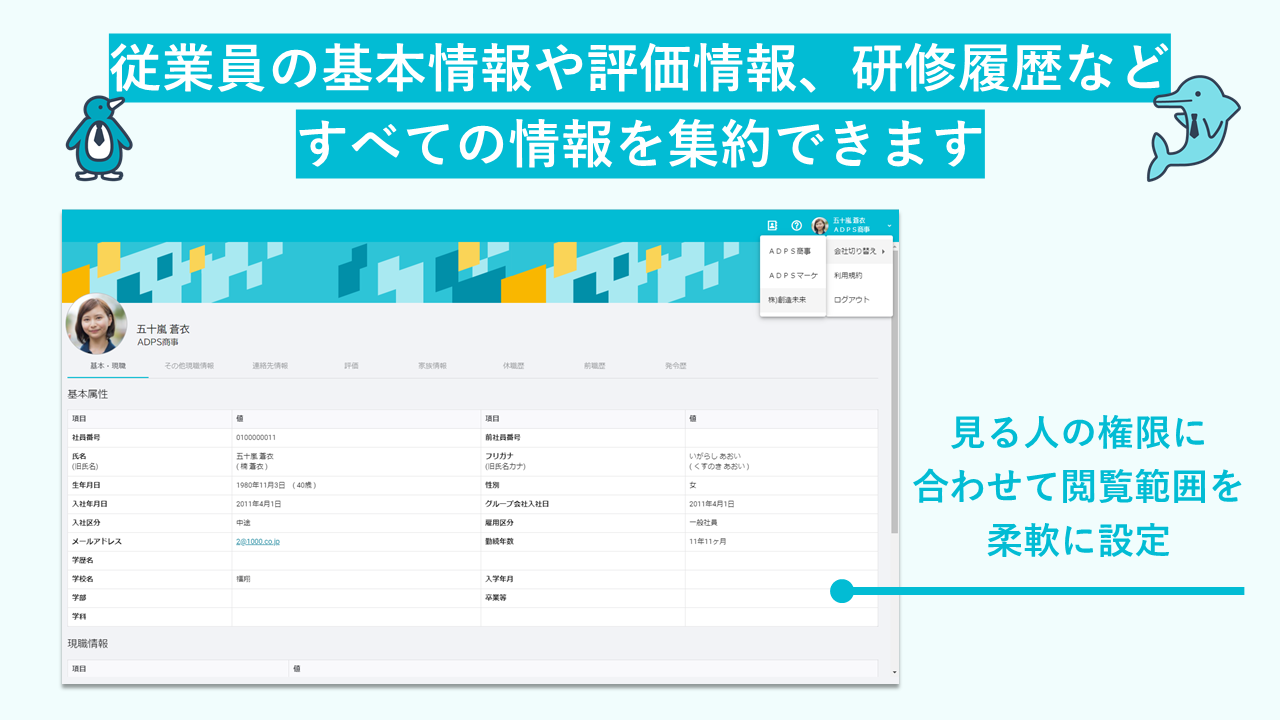
Task: Click the large employee profile photo
Action: (x=96, y=324)
